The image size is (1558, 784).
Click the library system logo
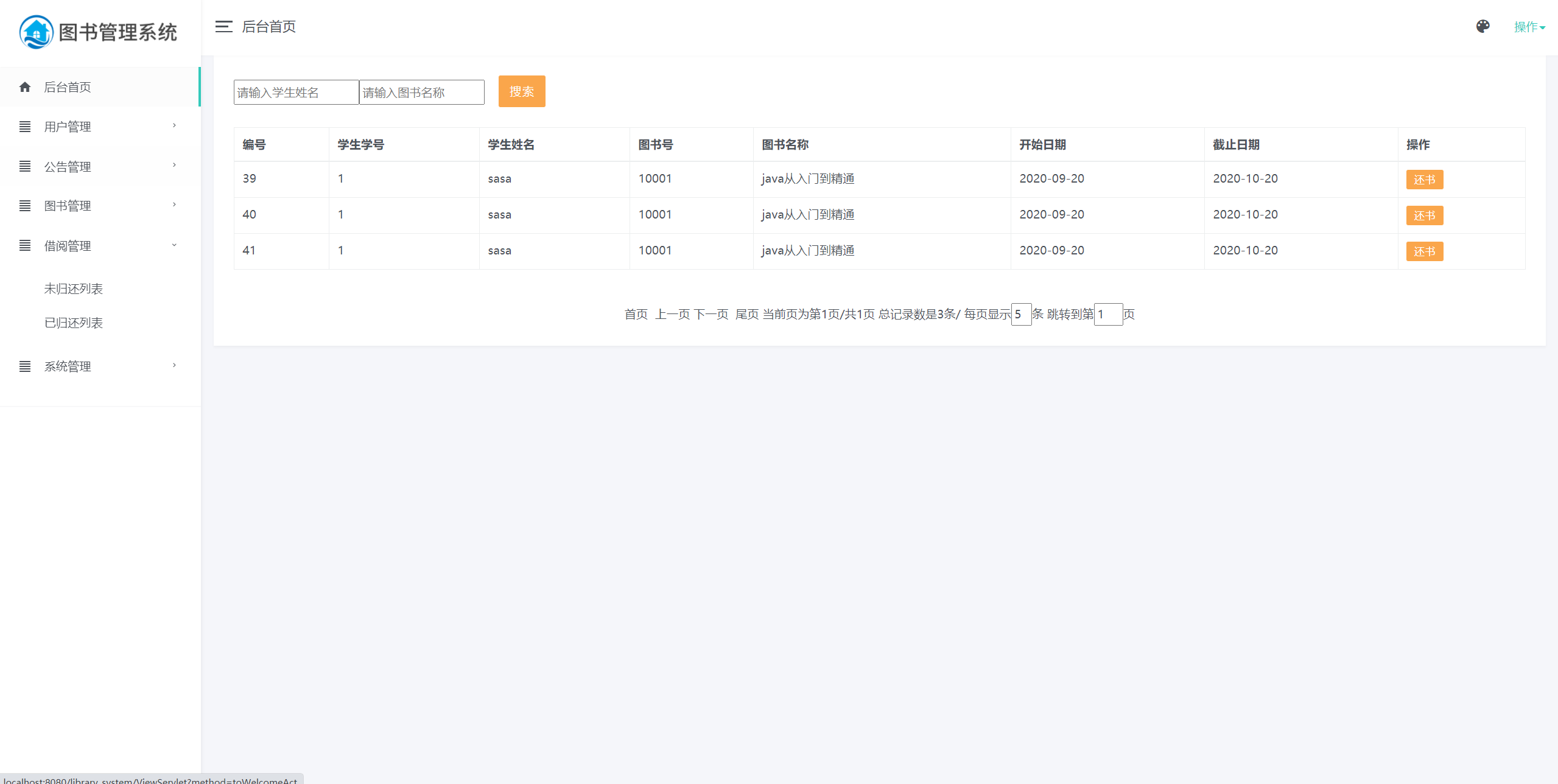coord(37,32)
